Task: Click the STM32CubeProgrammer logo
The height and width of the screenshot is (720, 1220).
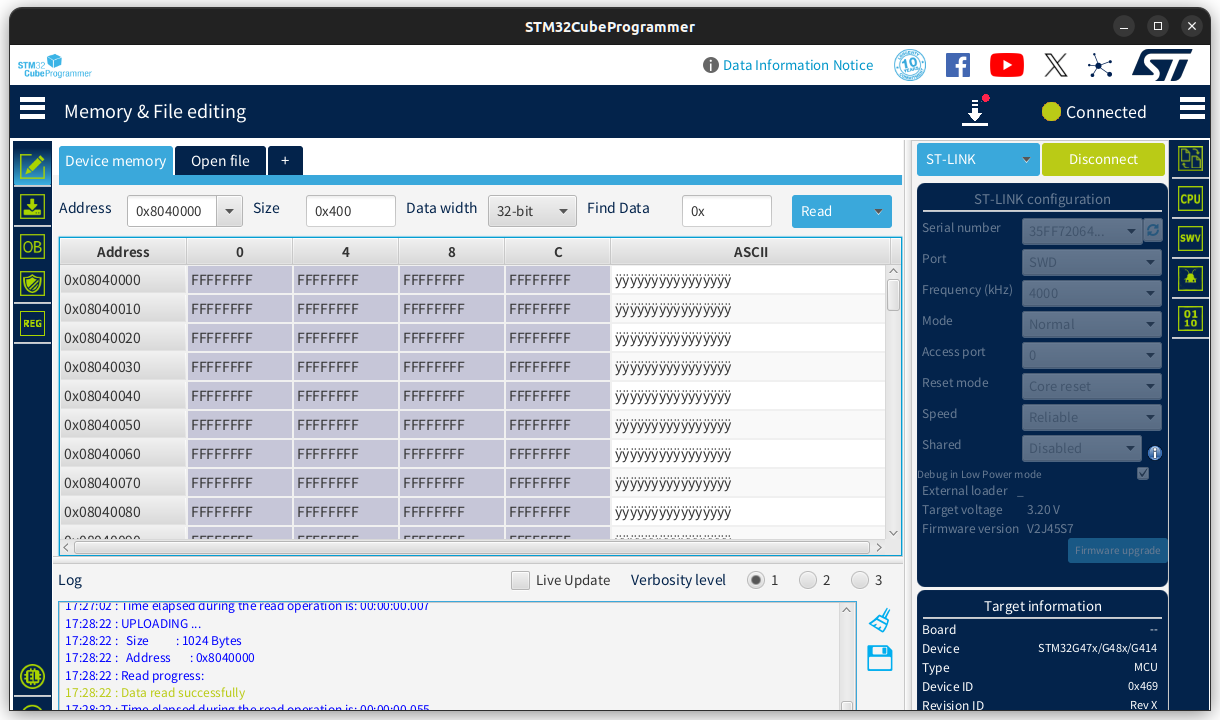Action: [x=54, y=66]
